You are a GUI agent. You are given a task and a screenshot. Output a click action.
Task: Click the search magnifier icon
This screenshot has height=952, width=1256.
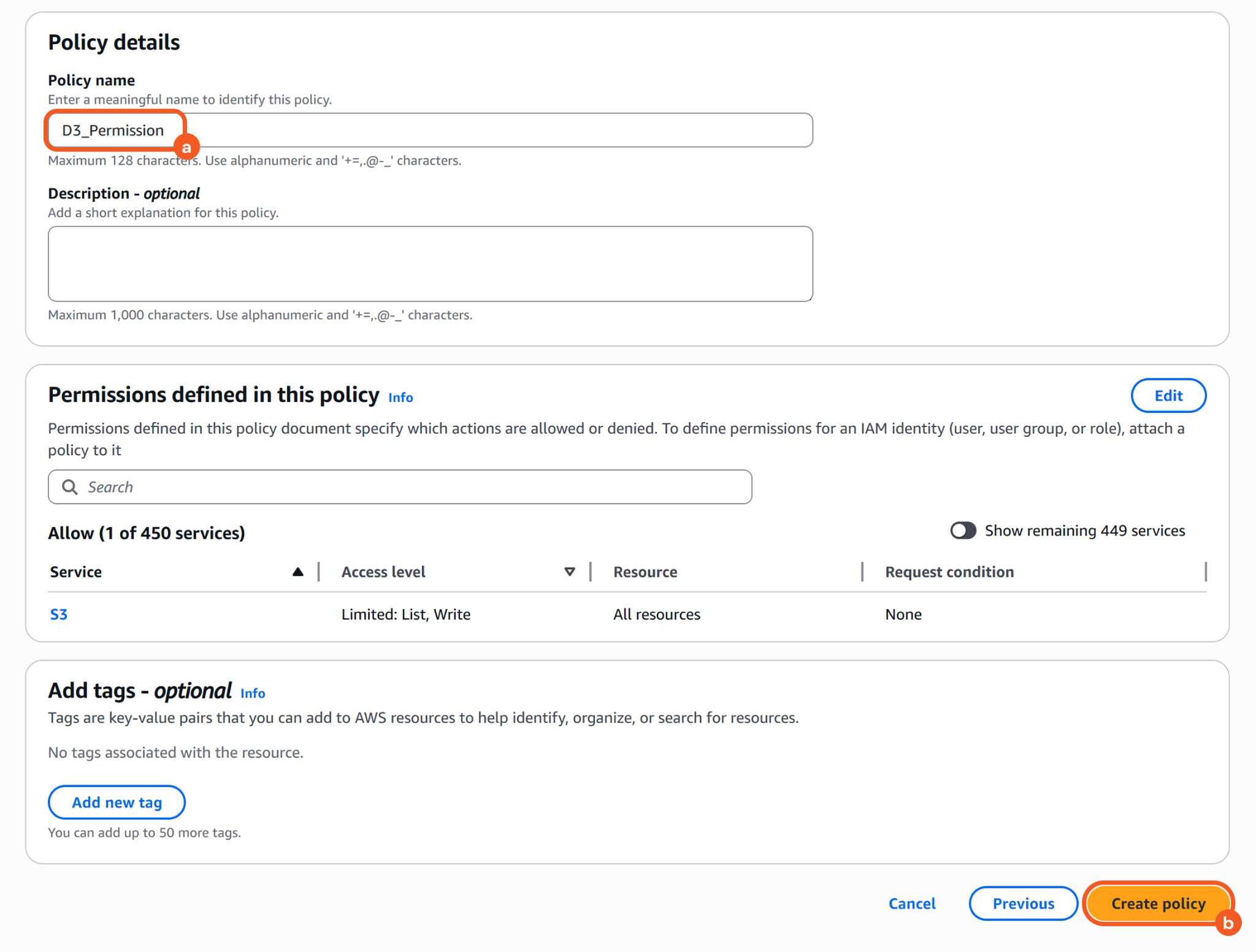tap(70, 487)
